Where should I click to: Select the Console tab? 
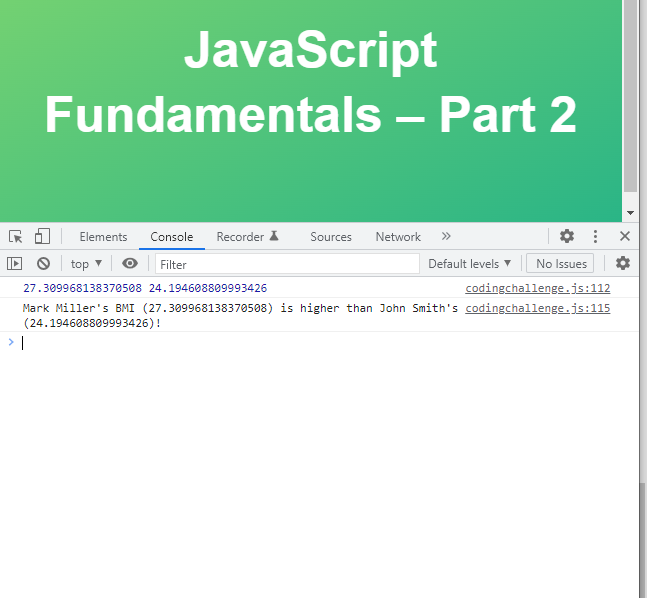(x=172, y=237)
